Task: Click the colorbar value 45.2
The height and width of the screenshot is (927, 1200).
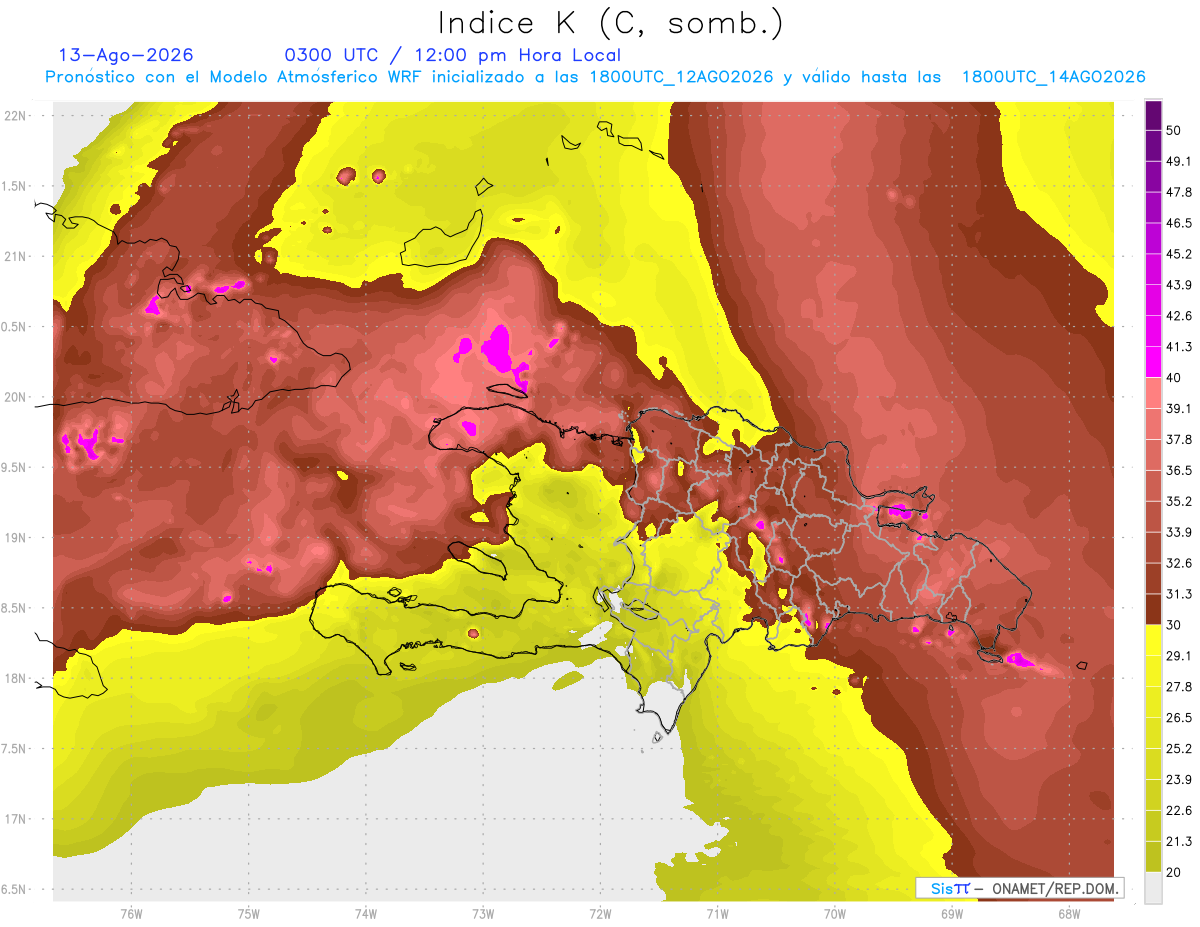Action: [1178, 254]
